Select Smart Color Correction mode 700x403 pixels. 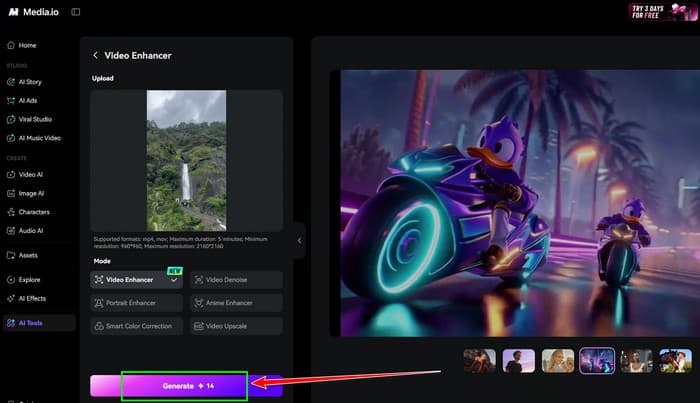click(x=136, y=326)
